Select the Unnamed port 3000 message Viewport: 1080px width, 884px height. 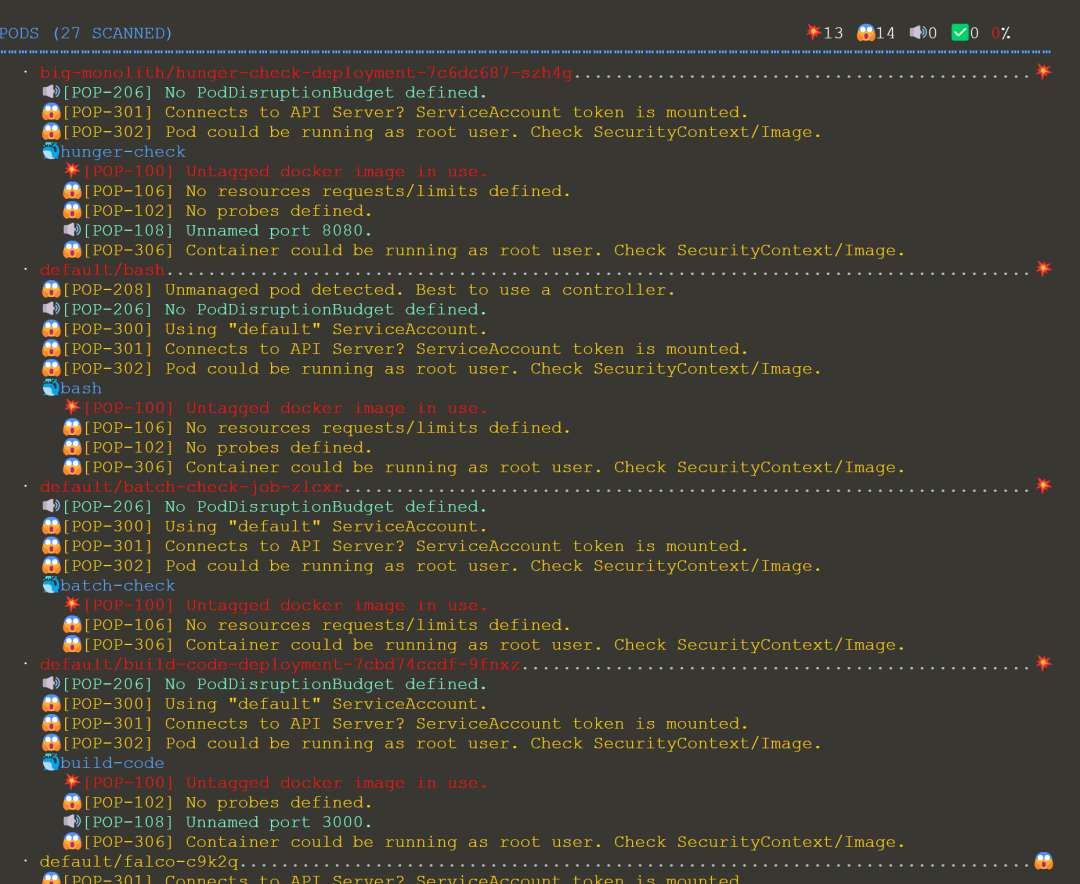pyautogui.click(x=279, y=822)
